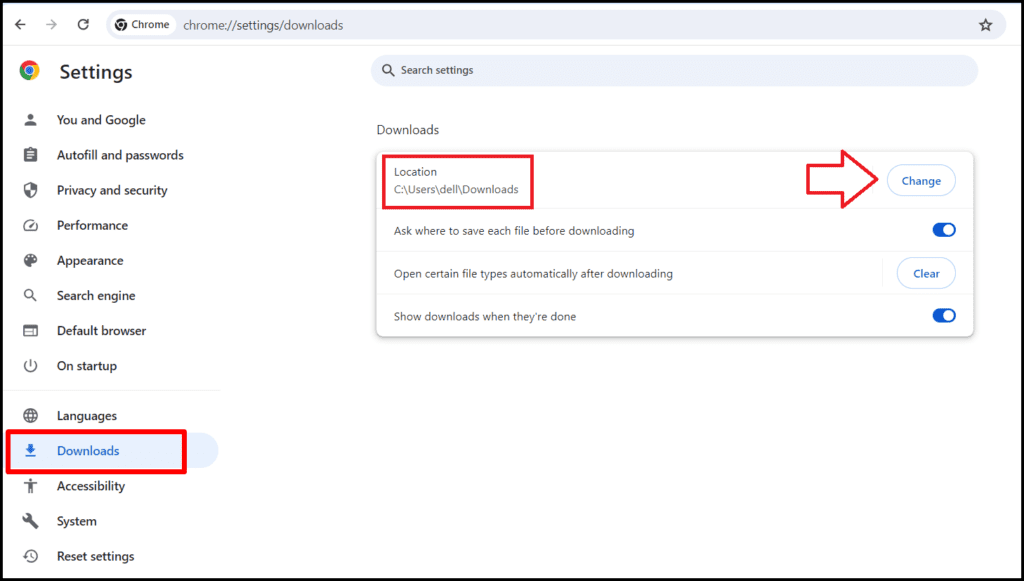The height and width of the screenshot is (581, 1024).
Task: Reload the page with the refresh icon
Action: [83, 25]
